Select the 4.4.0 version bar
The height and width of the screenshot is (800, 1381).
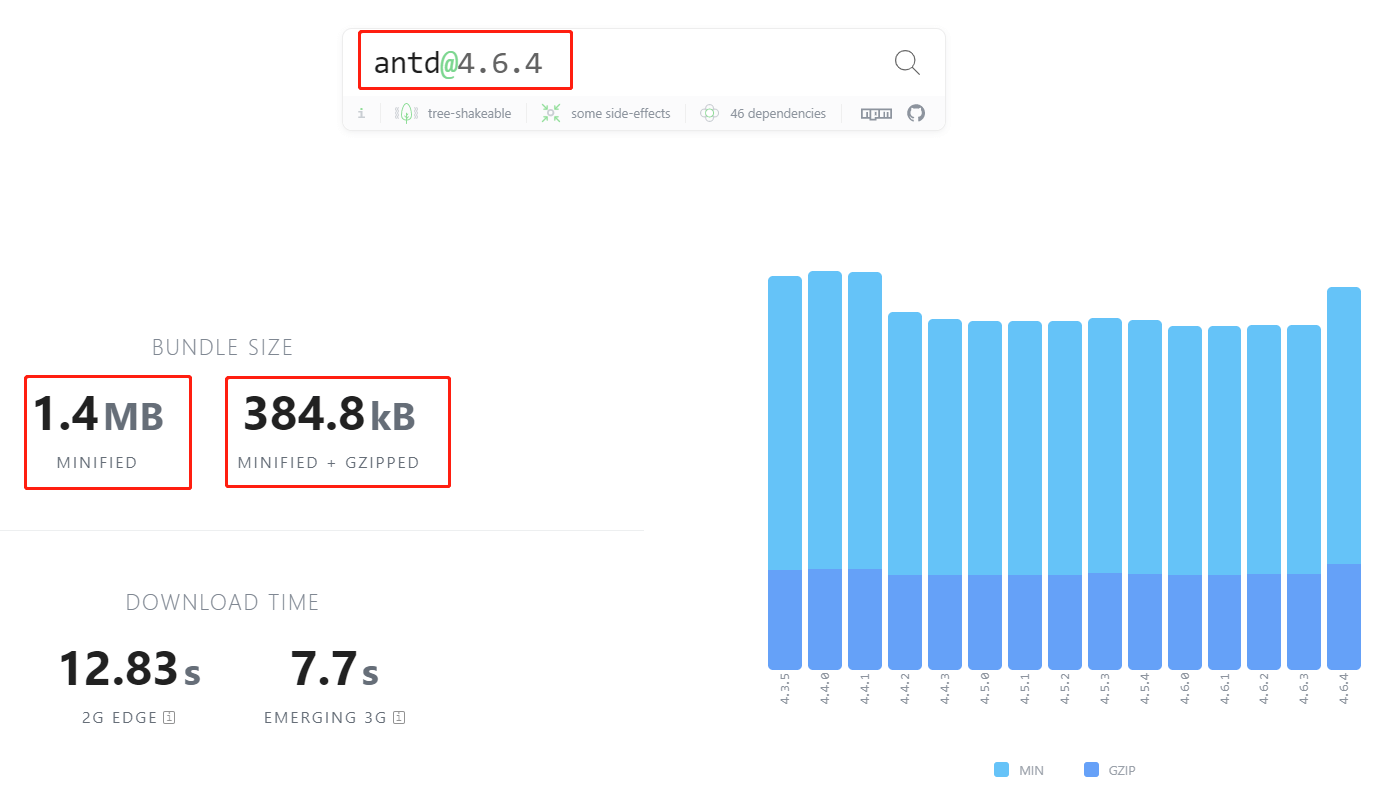click(x=825, y=470)
